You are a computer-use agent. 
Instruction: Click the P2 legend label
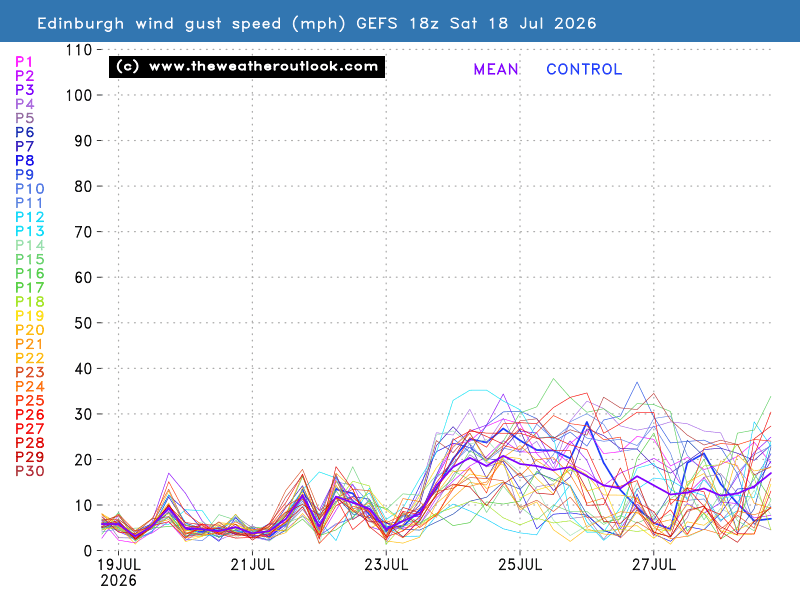point(24,76)
